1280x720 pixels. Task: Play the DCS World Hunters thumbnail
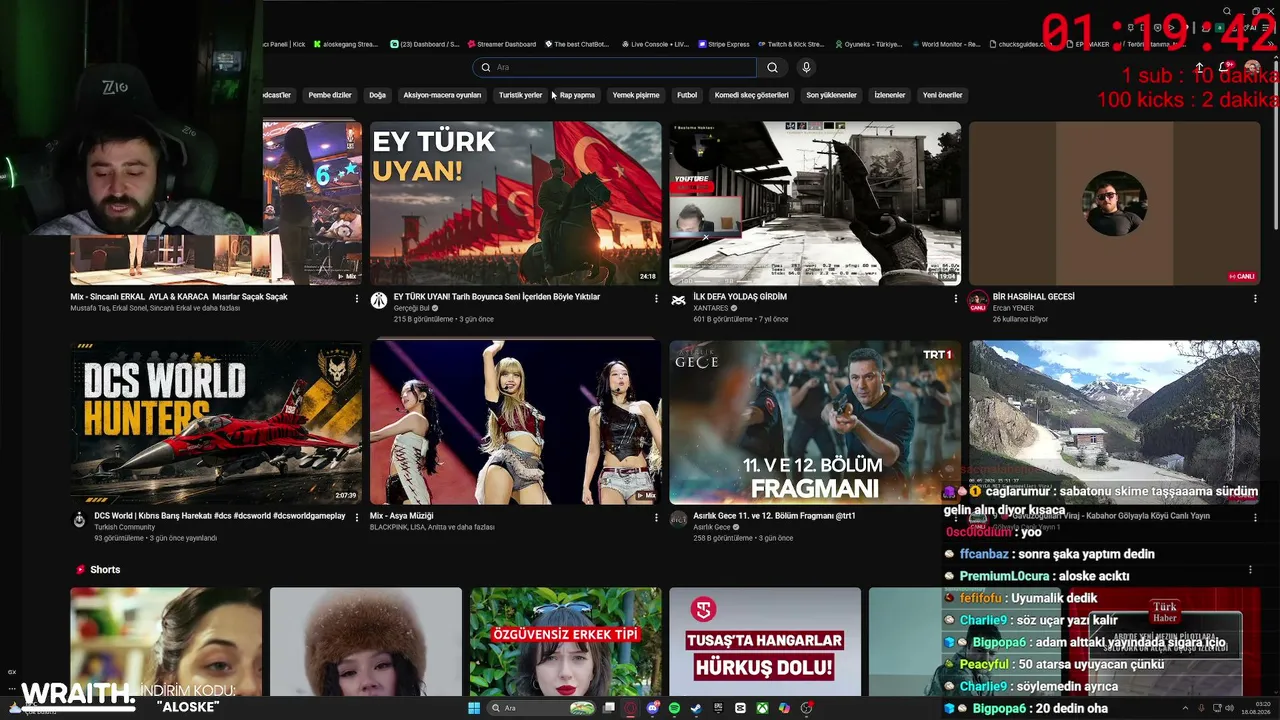pyautogui.click(x=216, y=422)
